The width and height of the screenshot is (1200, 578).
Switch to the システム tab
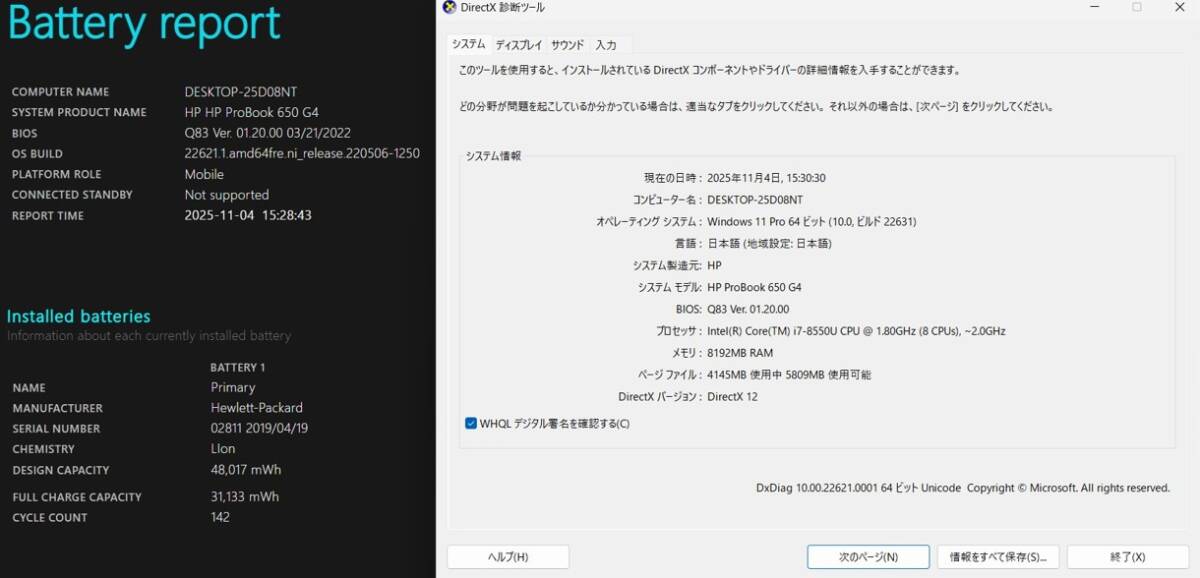[468, 44]
